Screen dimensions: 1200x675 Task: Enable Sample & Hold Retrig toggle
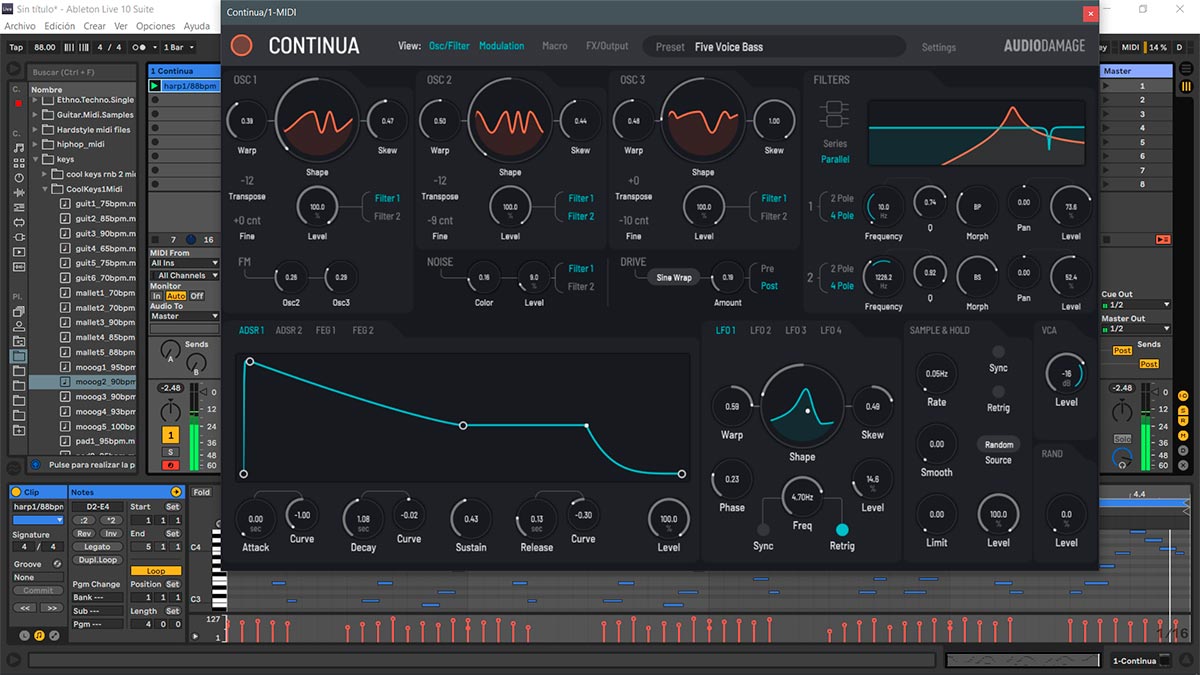point(998,392)
